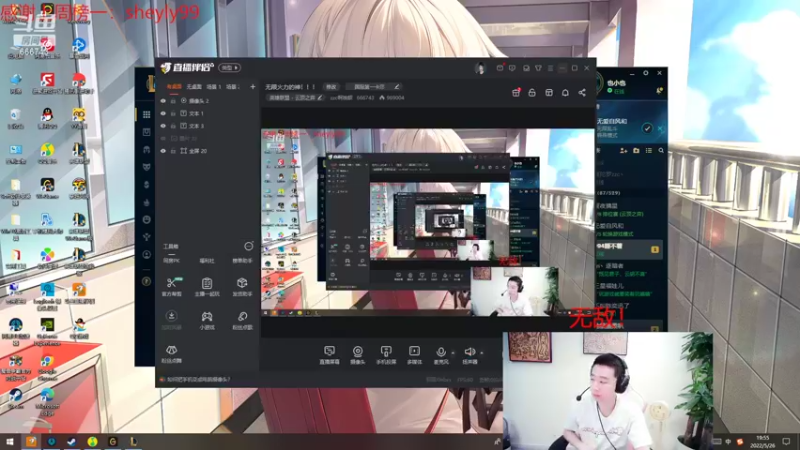Open the Steam icon on the taskbar

(x=71, y=441)
